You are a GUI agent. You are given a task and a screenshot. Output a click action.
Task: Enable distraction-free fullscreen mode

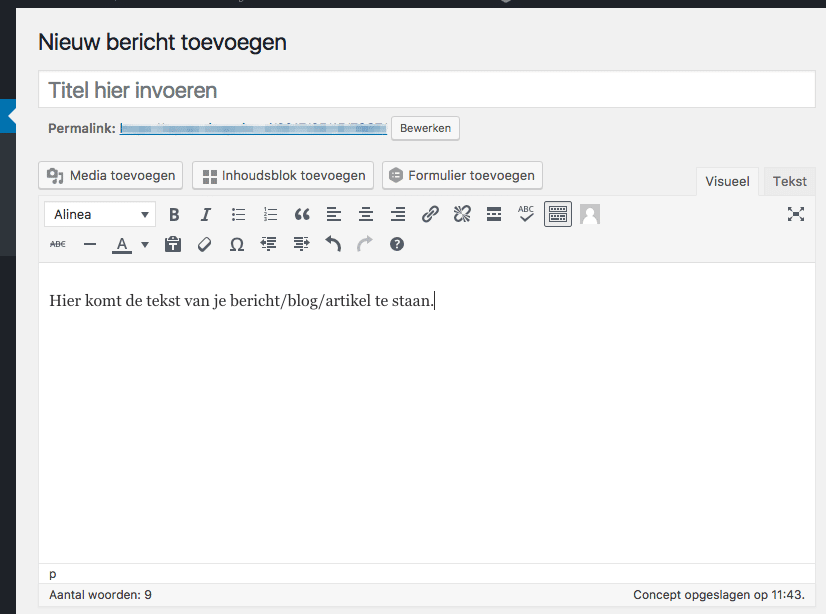(x=795, y=214)
